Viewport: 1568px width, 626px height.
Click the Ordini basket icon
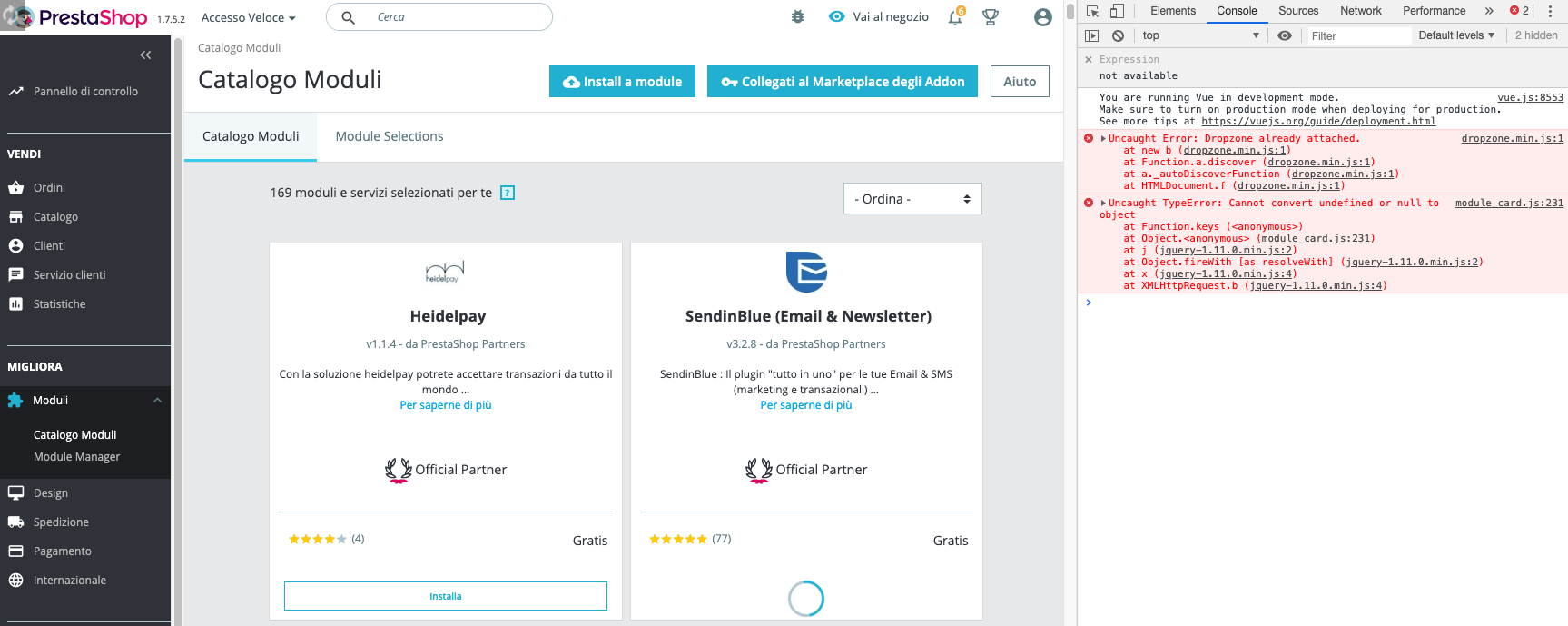coord(15,188)
